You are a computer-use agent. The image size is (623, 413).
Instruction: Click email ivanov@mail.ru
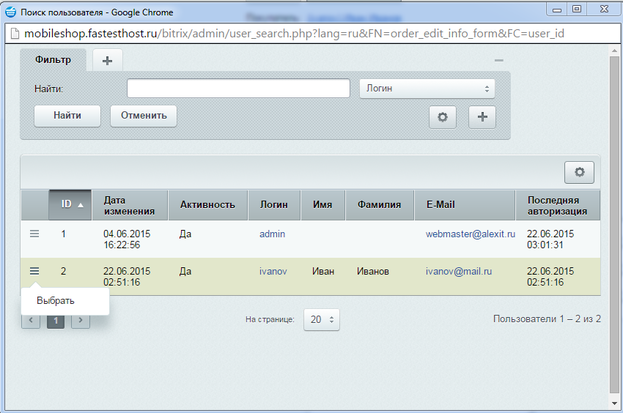tap(459, 271)
